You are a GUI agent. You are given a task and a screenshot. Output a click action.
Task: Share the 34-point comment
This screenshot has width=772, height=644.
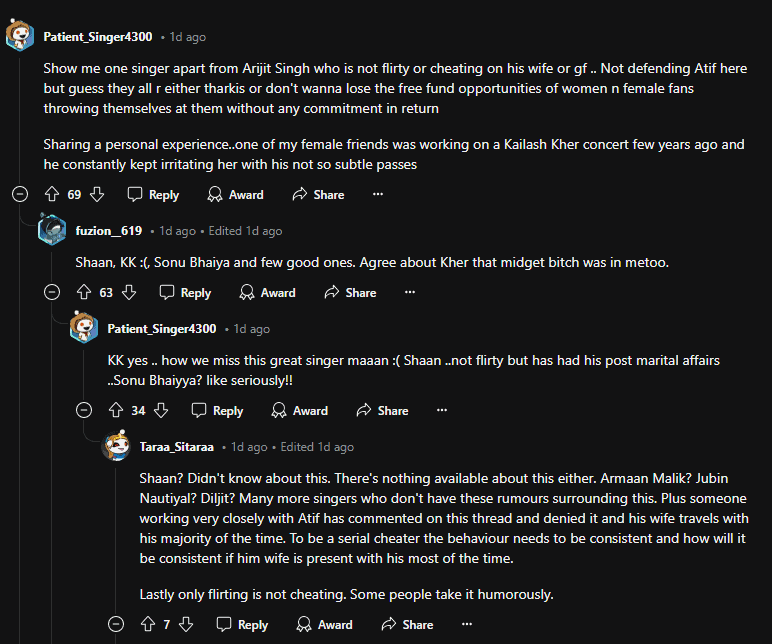(x=382, y=410)
